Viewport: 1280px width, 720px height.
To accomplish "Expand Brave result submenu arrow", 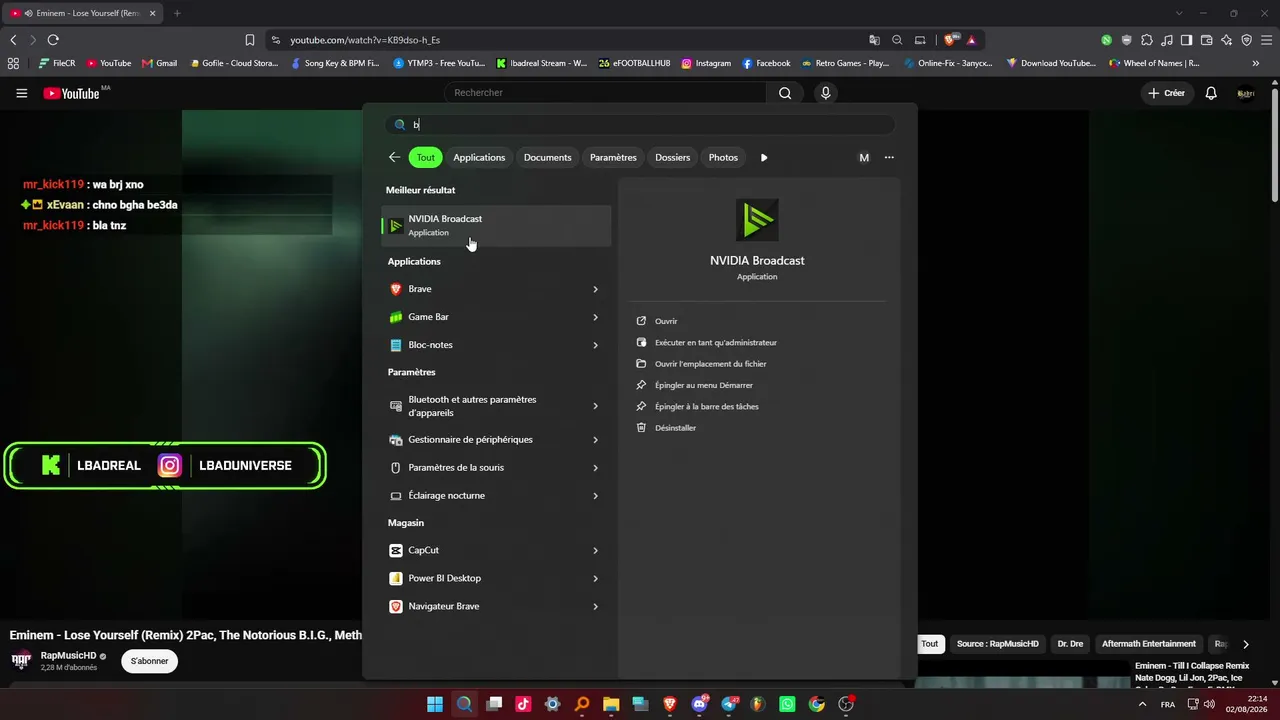I will pyautogui.click(x=595, y=289).
